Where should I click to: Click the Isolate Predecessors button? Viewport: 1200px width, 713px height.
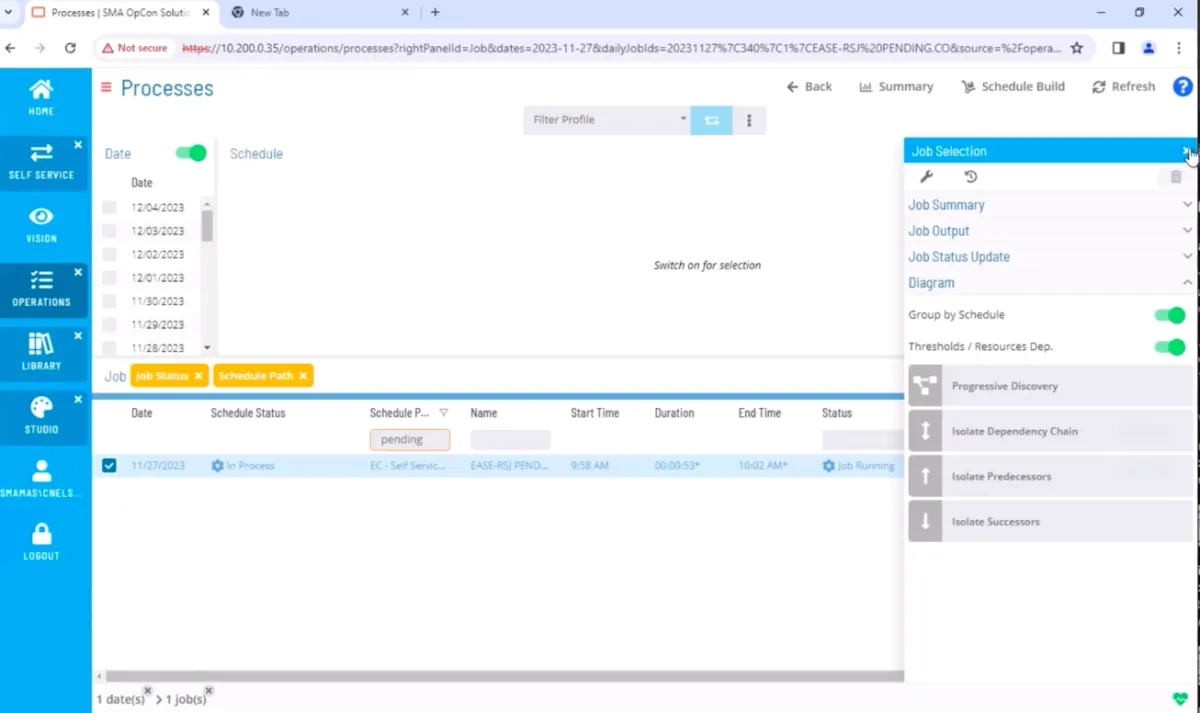1050,477
